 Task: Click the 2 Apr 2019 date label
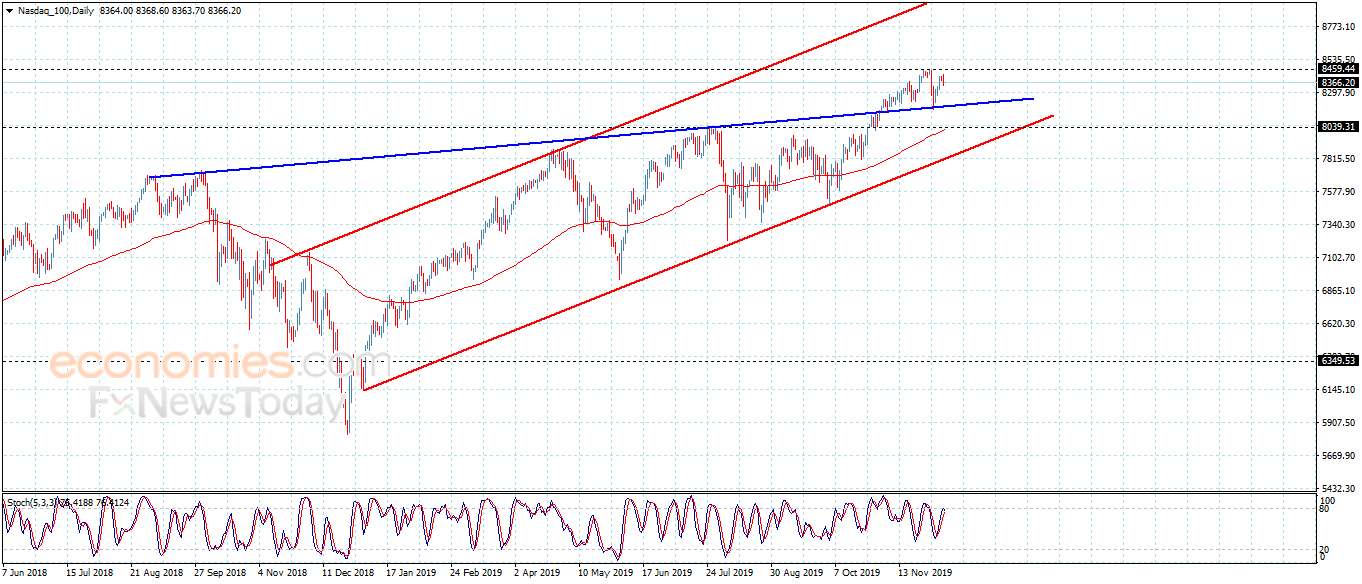[x=537, y=574]
